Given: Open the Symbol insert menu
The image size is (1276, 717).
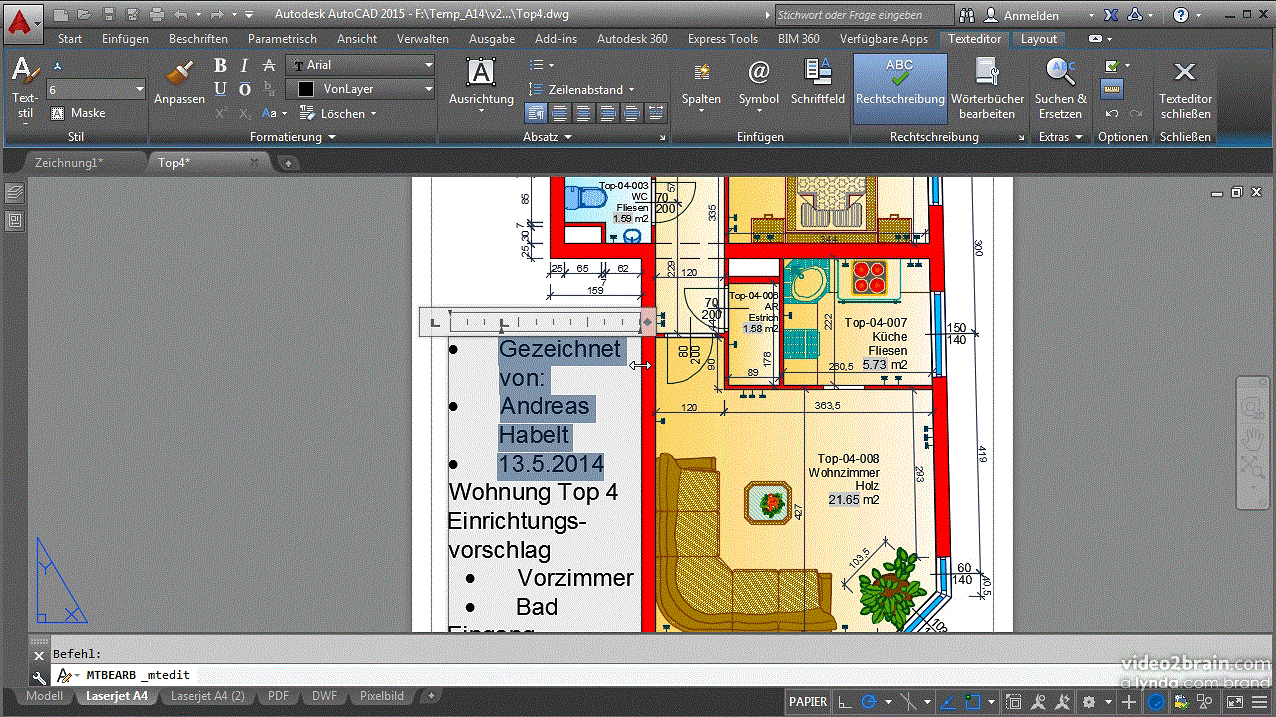Looking at the screenshot, I should point(759,84).
